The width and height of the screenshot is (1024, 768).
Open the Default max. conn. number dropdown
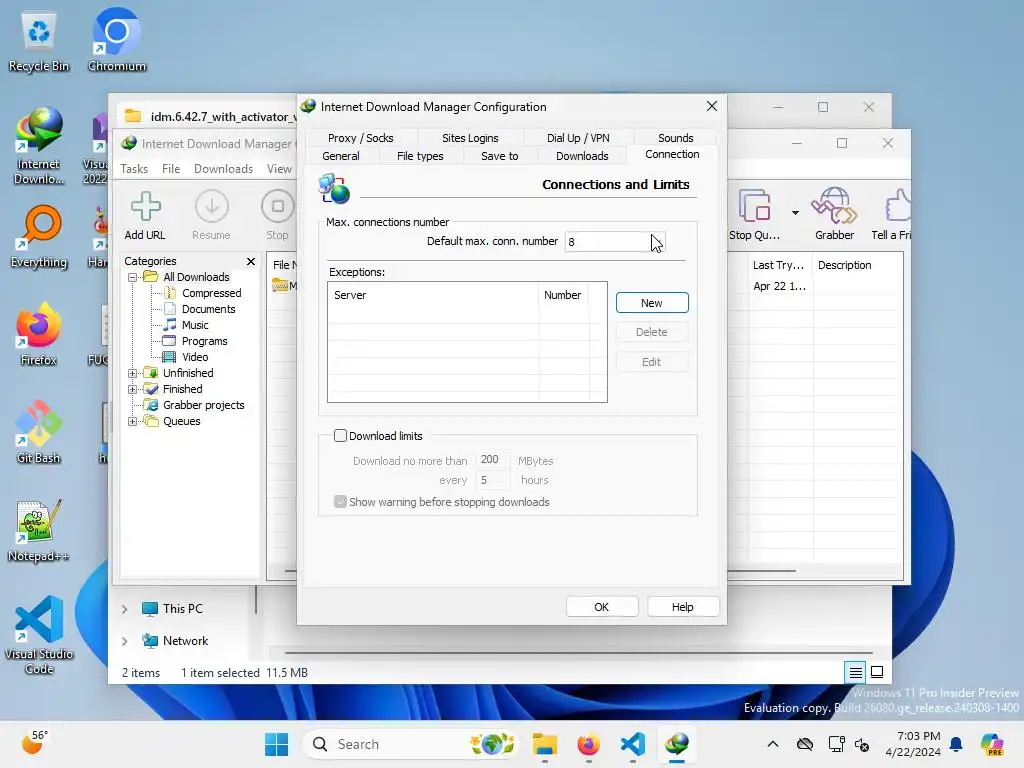pos(658,242)
